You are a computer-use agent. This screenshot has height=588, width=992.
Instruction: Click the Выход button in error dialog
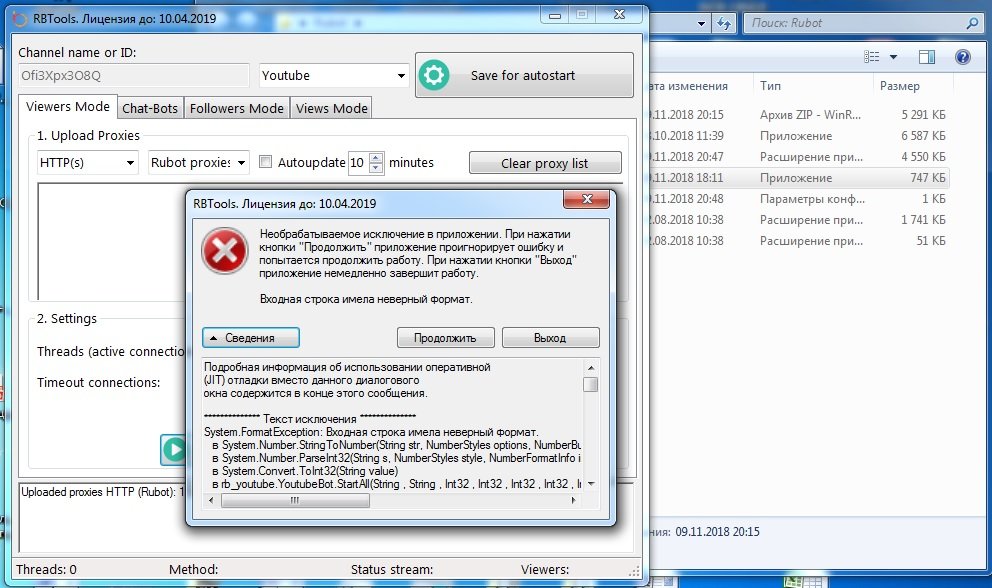click(550, 338)
